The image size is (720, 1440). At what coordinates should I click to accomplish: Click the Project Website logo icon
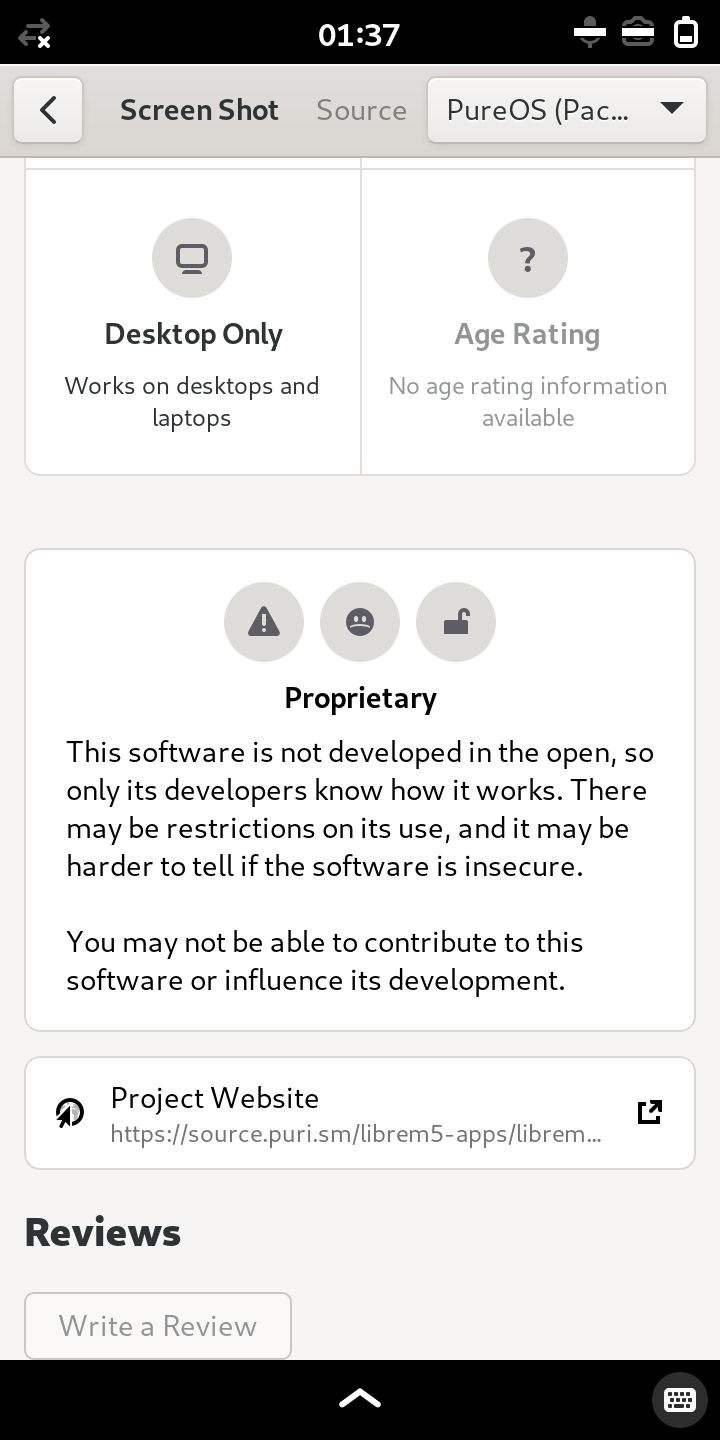point(70,1112)
